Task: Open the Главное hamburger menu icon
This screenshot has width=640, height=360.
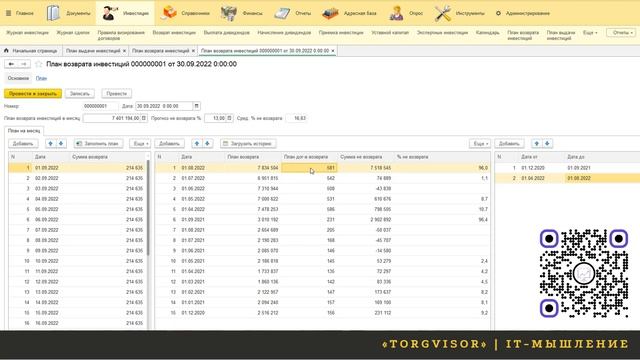Action: pyautogui.click(x=8, y=13)
